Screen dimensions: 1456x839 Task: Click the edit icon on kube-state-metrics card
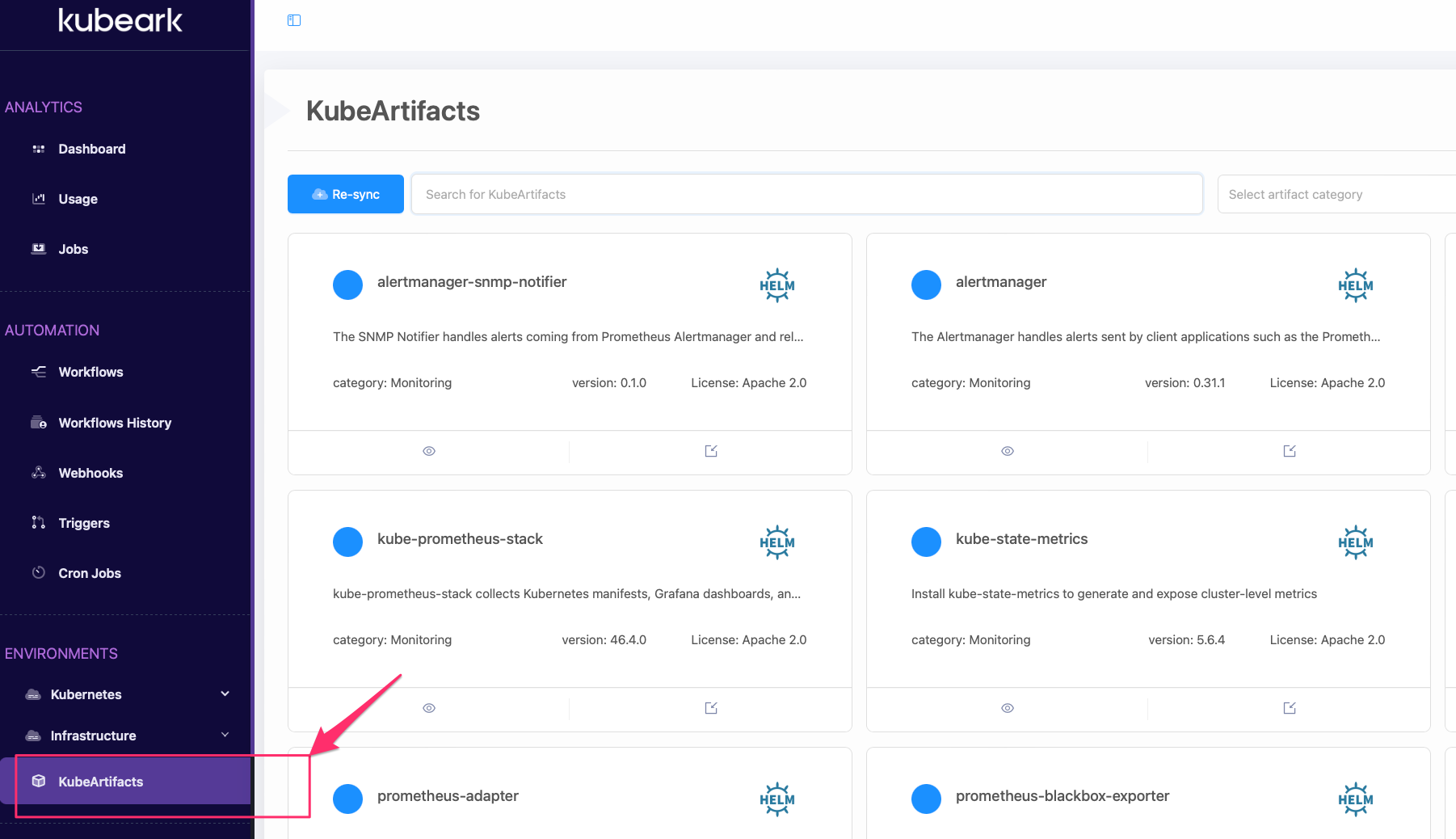[x=1289, y=708]
